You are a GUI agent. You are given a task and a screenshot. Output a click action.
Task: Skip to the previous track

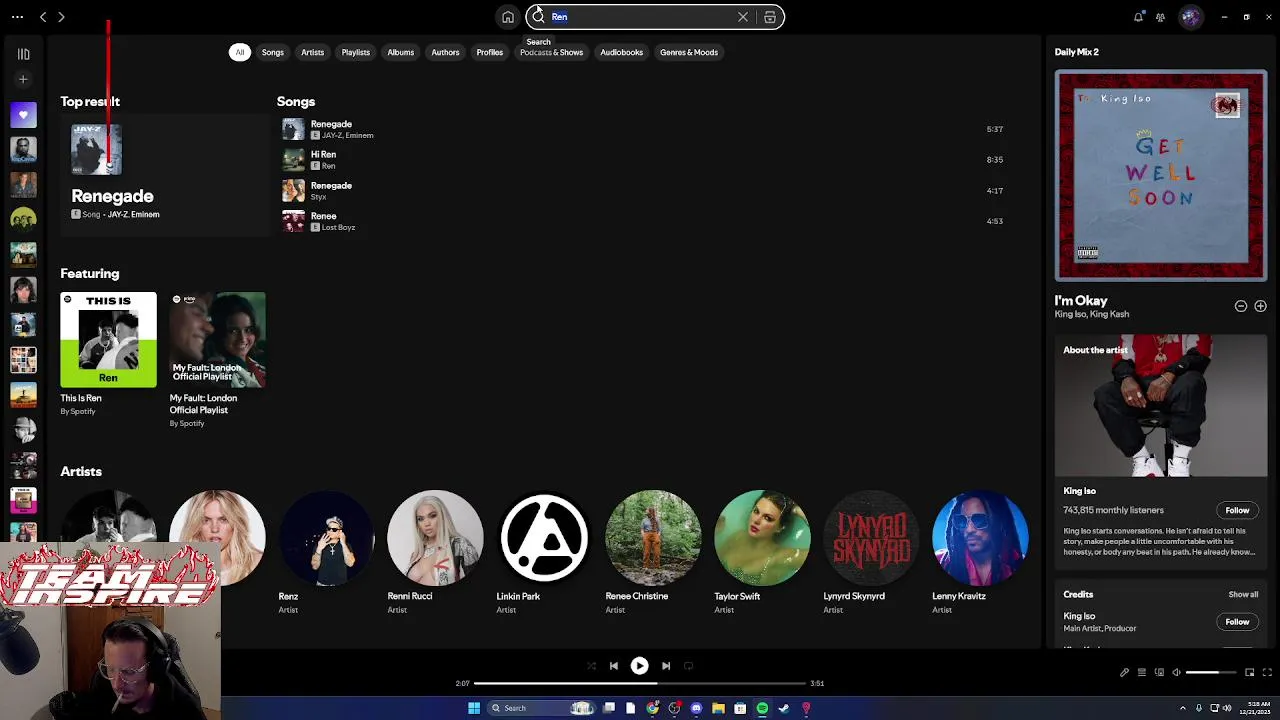(613, 666)
